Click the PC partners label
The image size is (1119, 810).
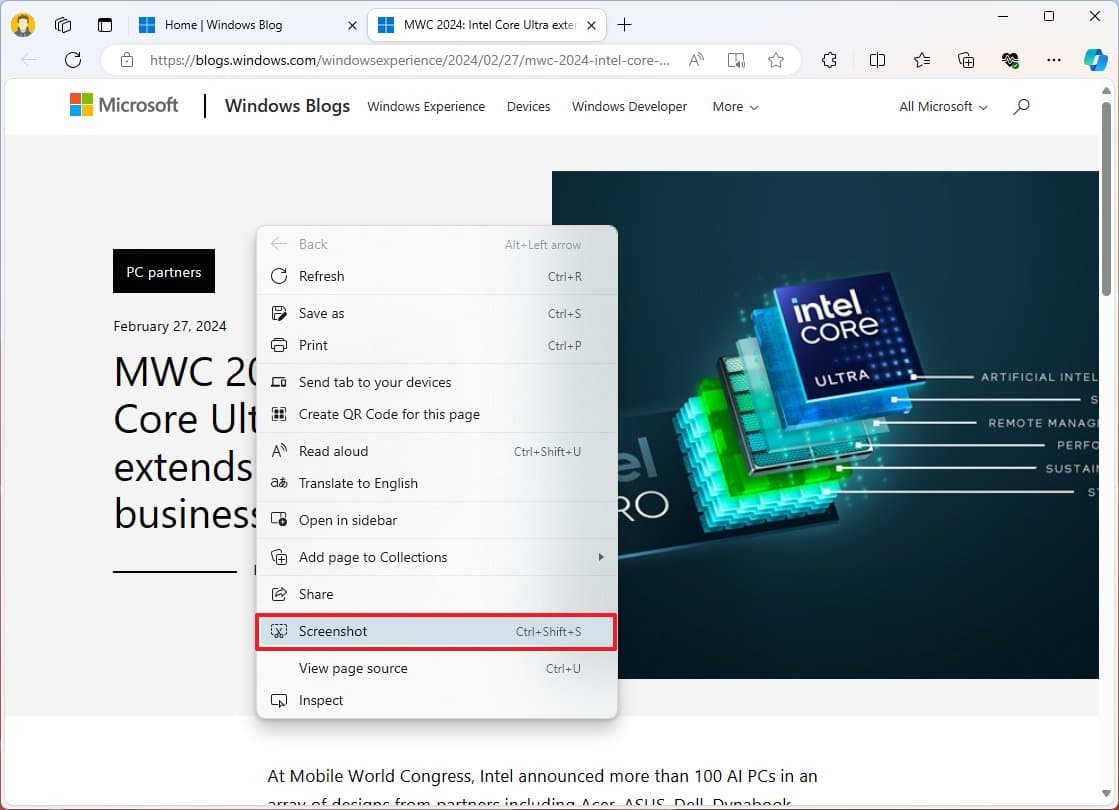tap(163, 271)
